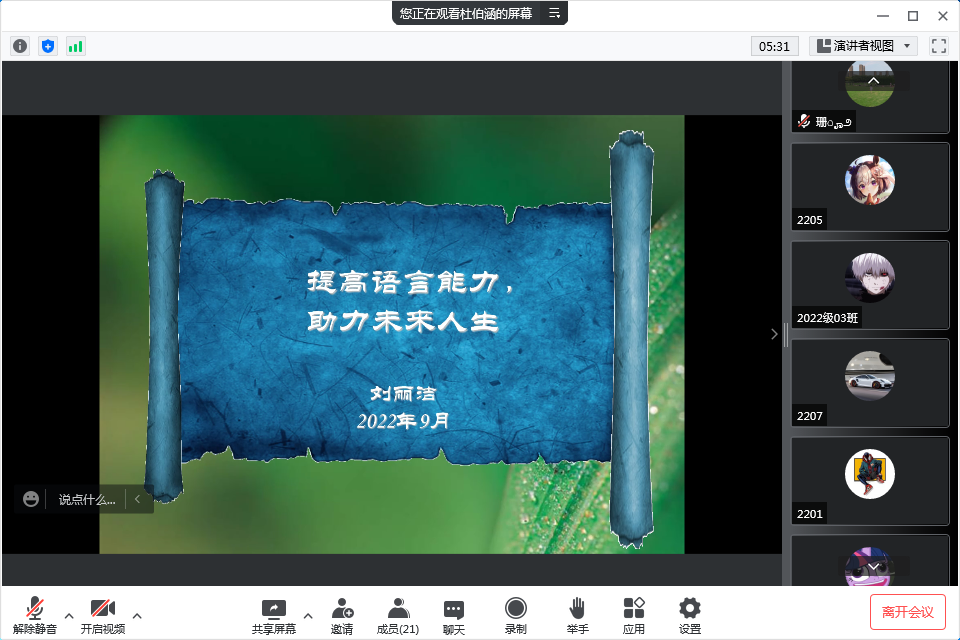This screenshot has height=640, width=960.
Task: Click the 说点什么 chat input field
Action: coord(86,499)
